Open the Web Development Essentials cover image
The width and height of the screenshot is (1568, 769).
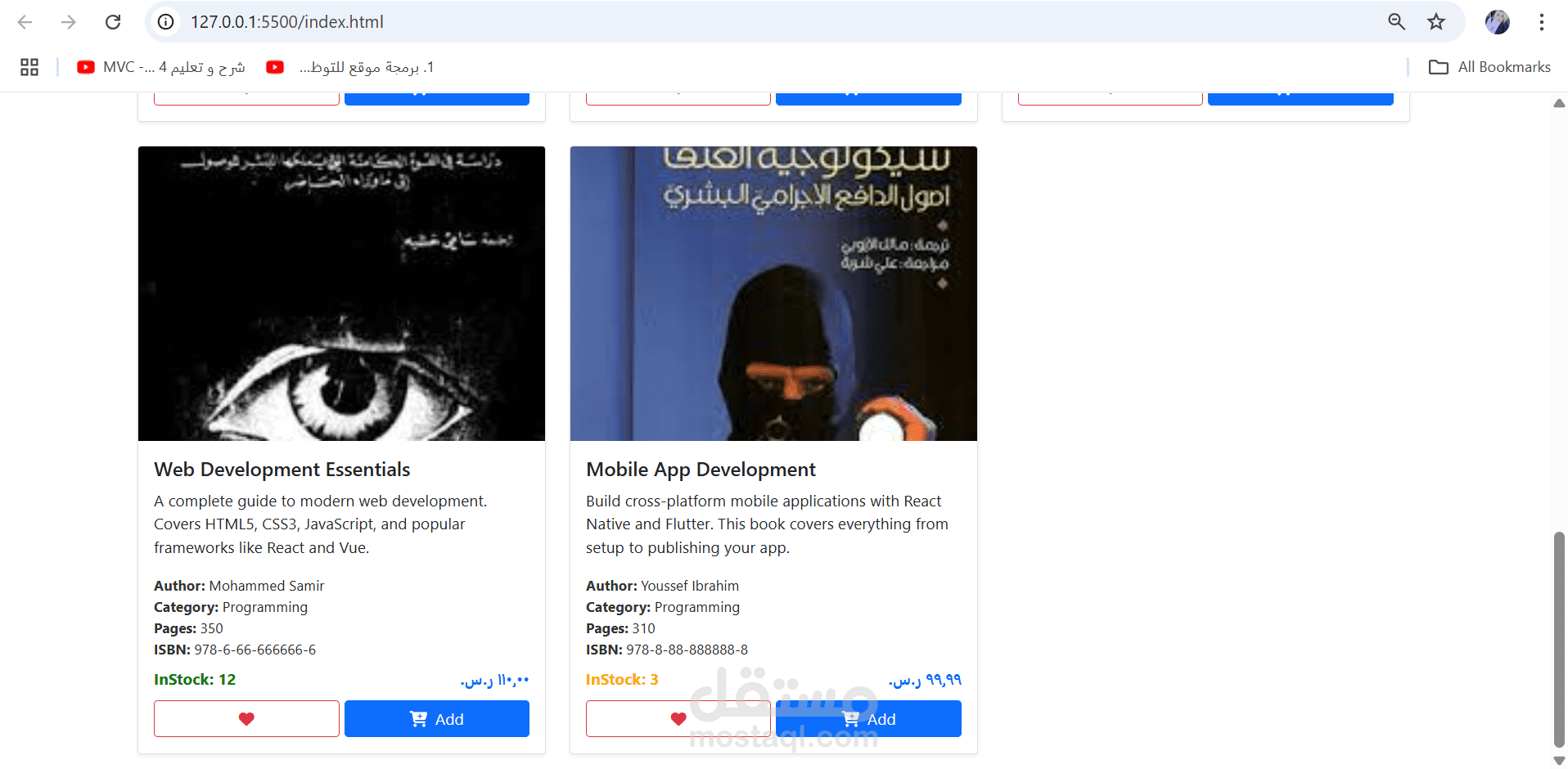click(x=341, y=294)
